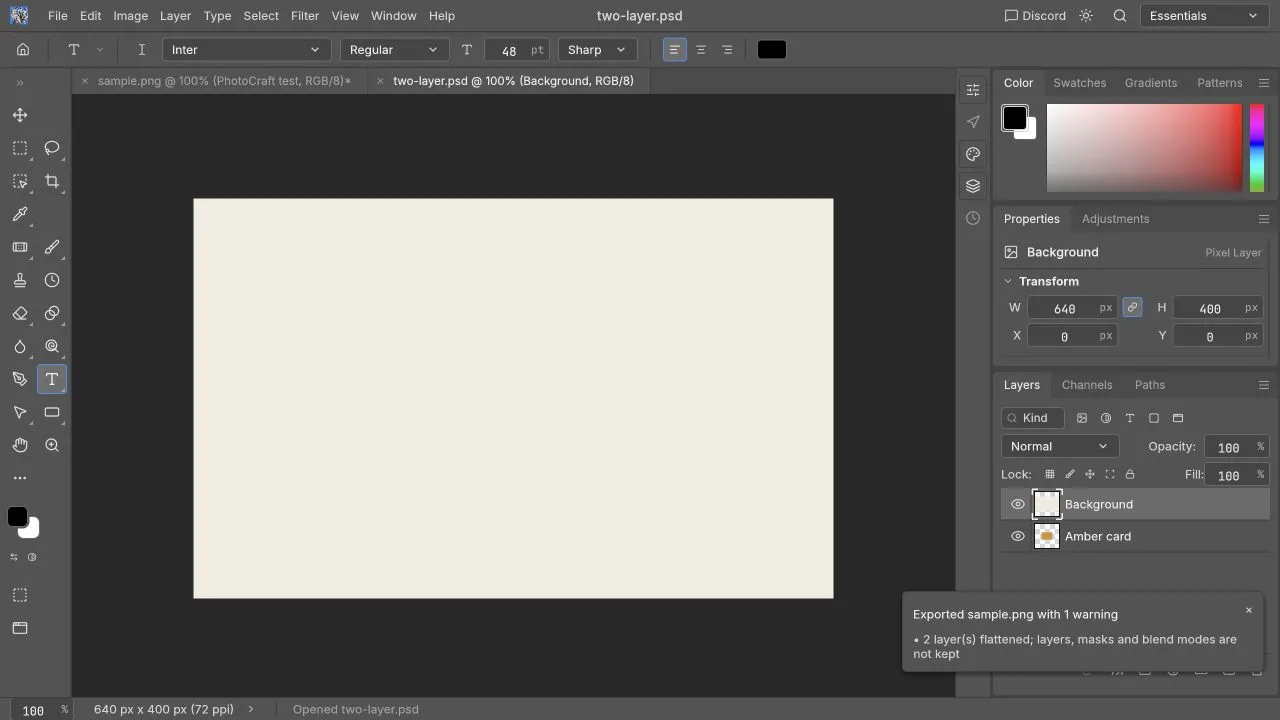
Task: Click the font size field showing 48
Action: [x=517, y=50]
